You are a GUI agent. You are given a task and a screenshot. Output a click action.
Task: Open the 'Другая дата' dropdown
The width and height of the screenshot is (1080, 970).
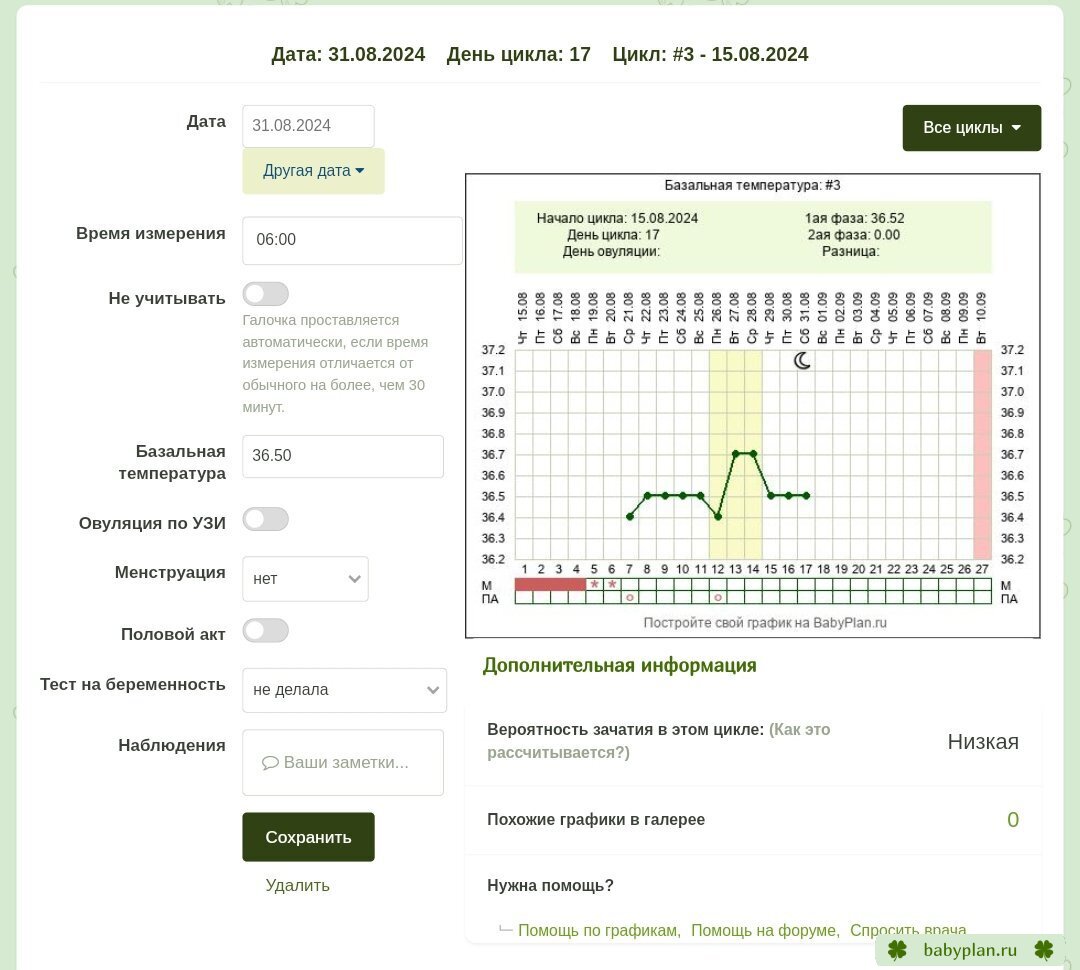[x=313, y=171]
